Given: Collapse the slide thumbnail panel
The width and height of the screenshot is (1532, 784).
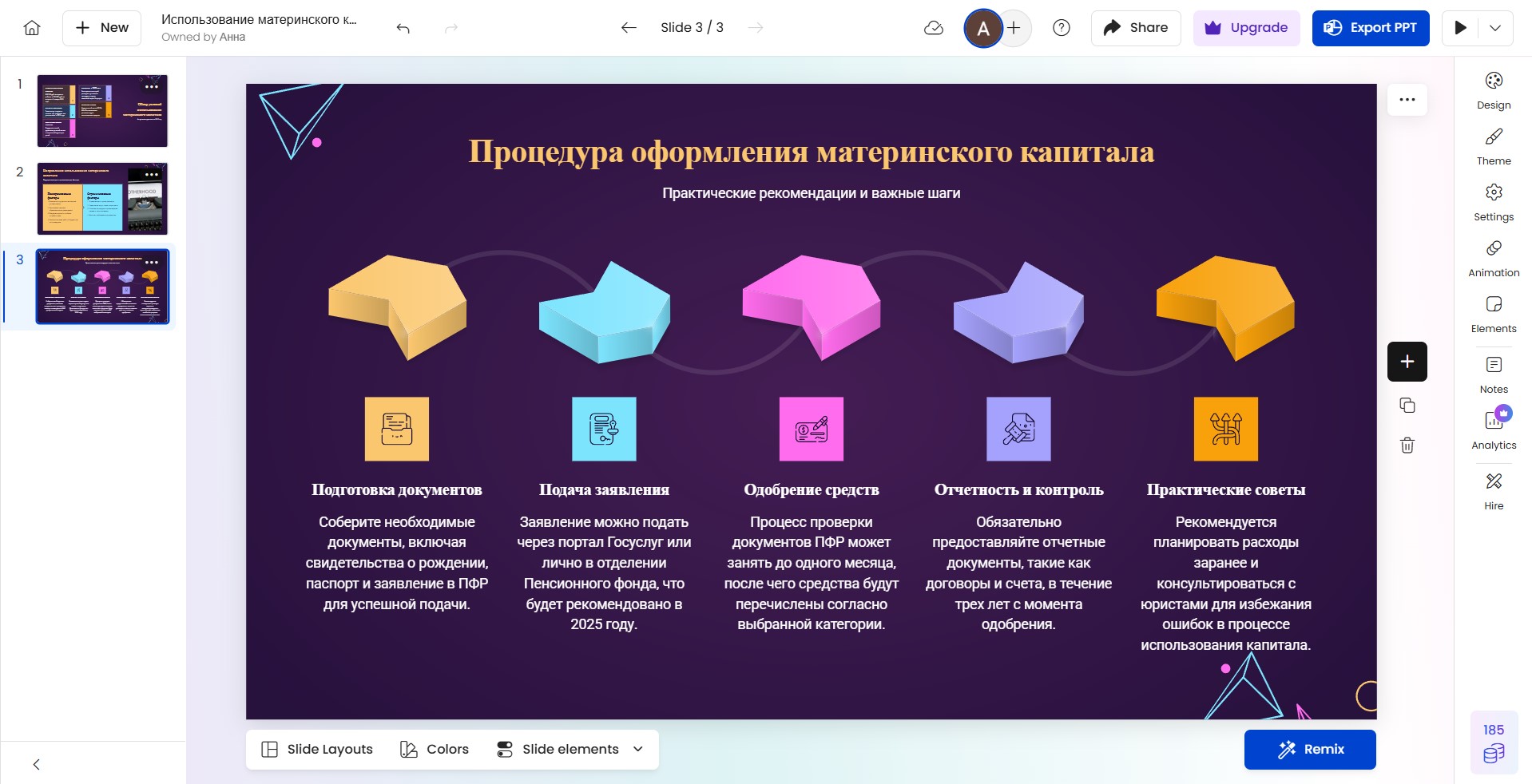Looking at the screenshot, I should 36,764.
